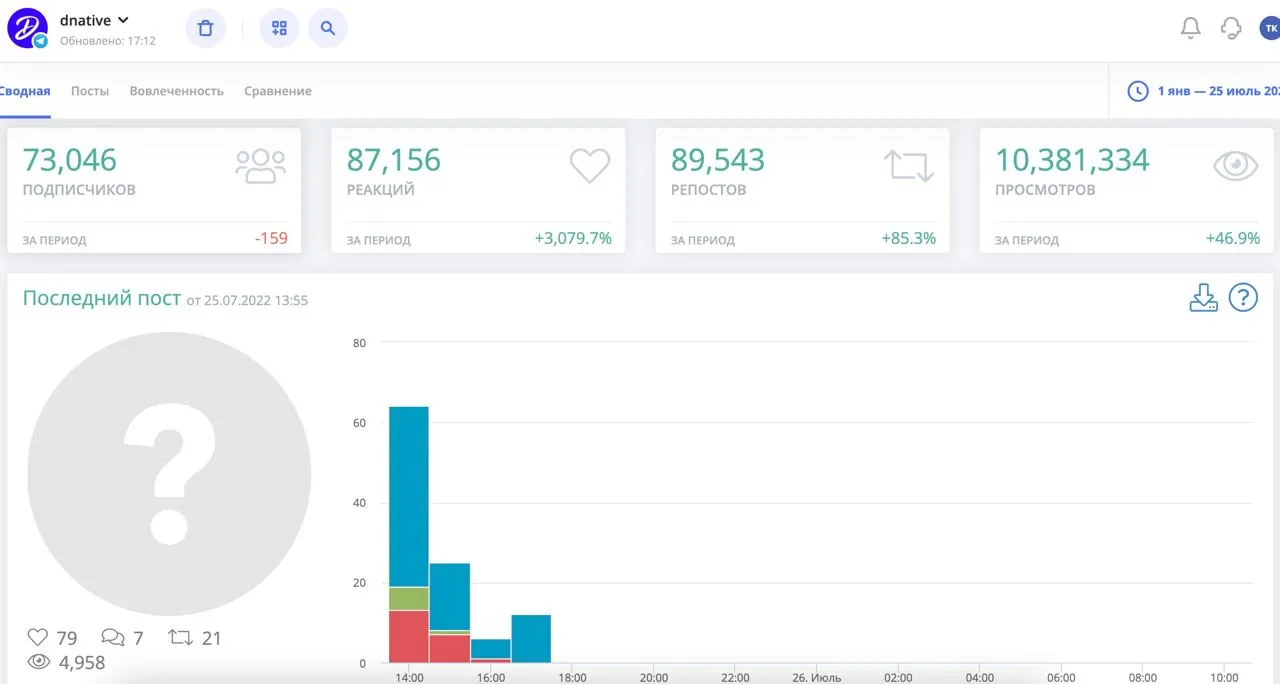This screenshot has height=684, width=1280.
Task: Click the clock icon by date range
Action: 1138,91
